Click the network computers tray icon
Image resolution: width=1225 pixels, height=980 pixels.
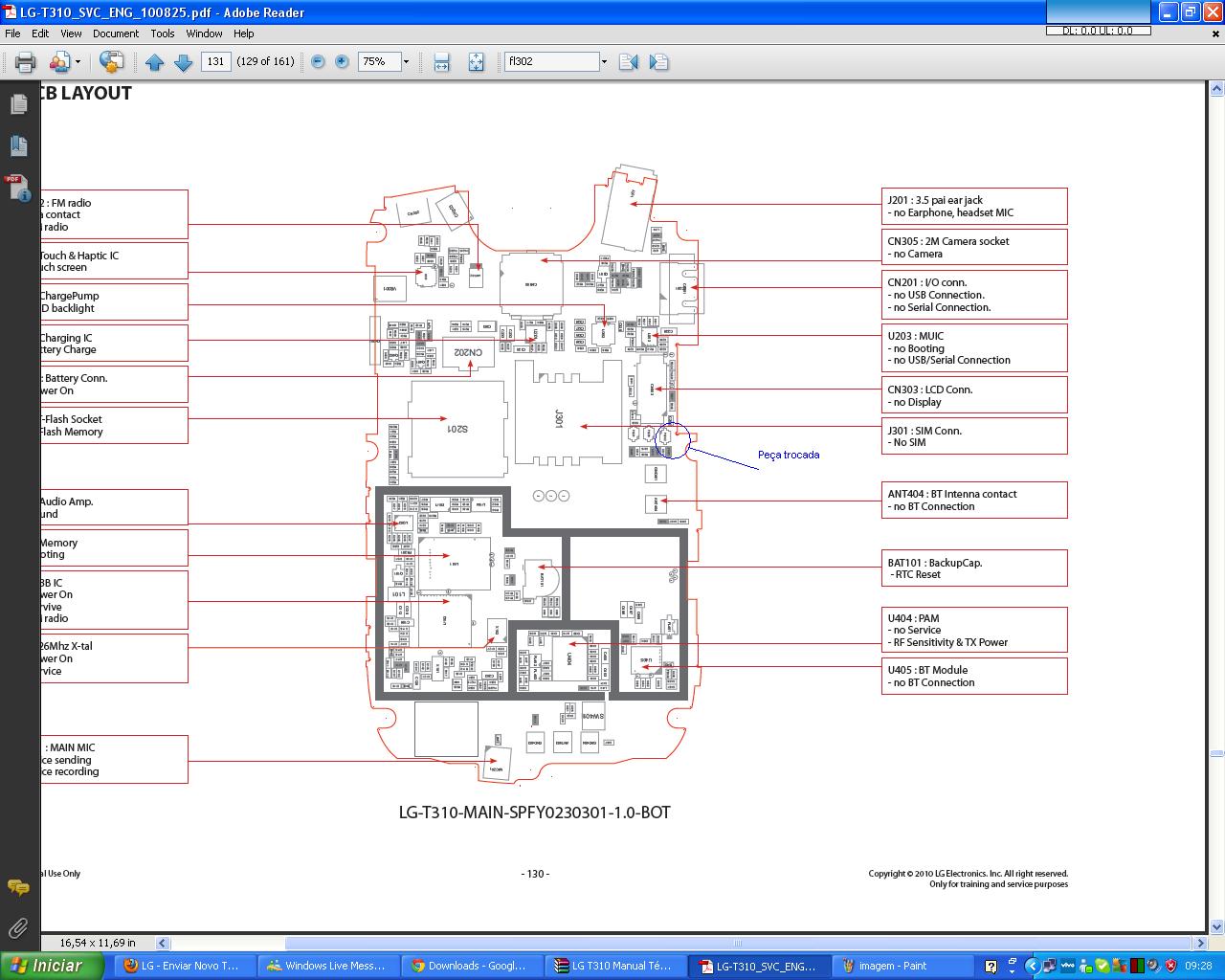pos(1050,967)
